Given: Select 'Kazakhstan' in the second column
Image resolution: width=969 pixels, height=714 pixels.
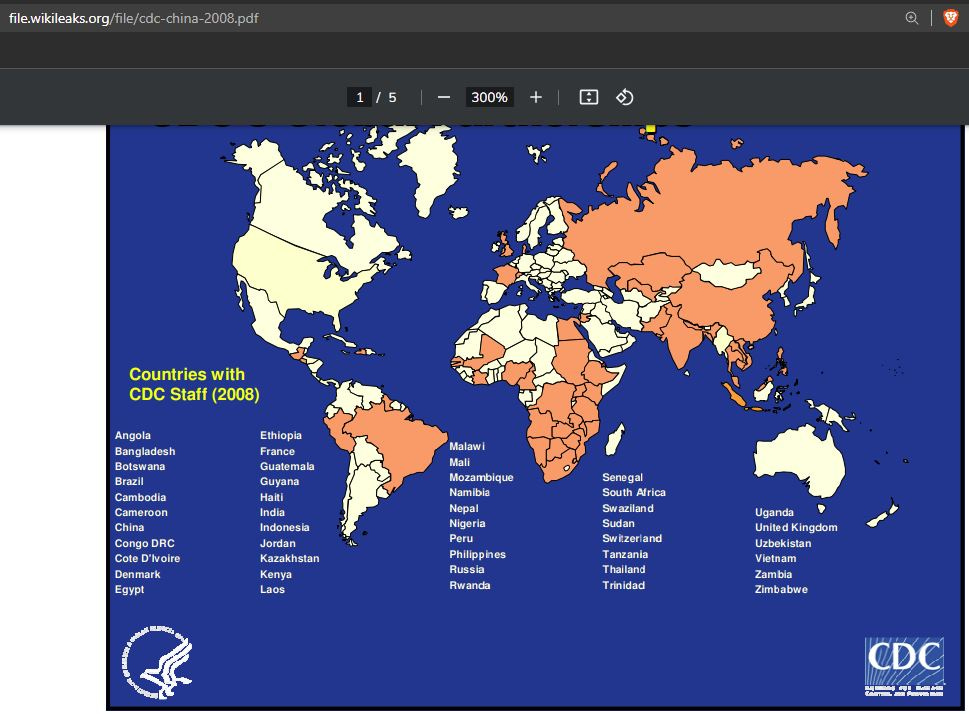Looking at the screenshot, I should click(290, 558).
